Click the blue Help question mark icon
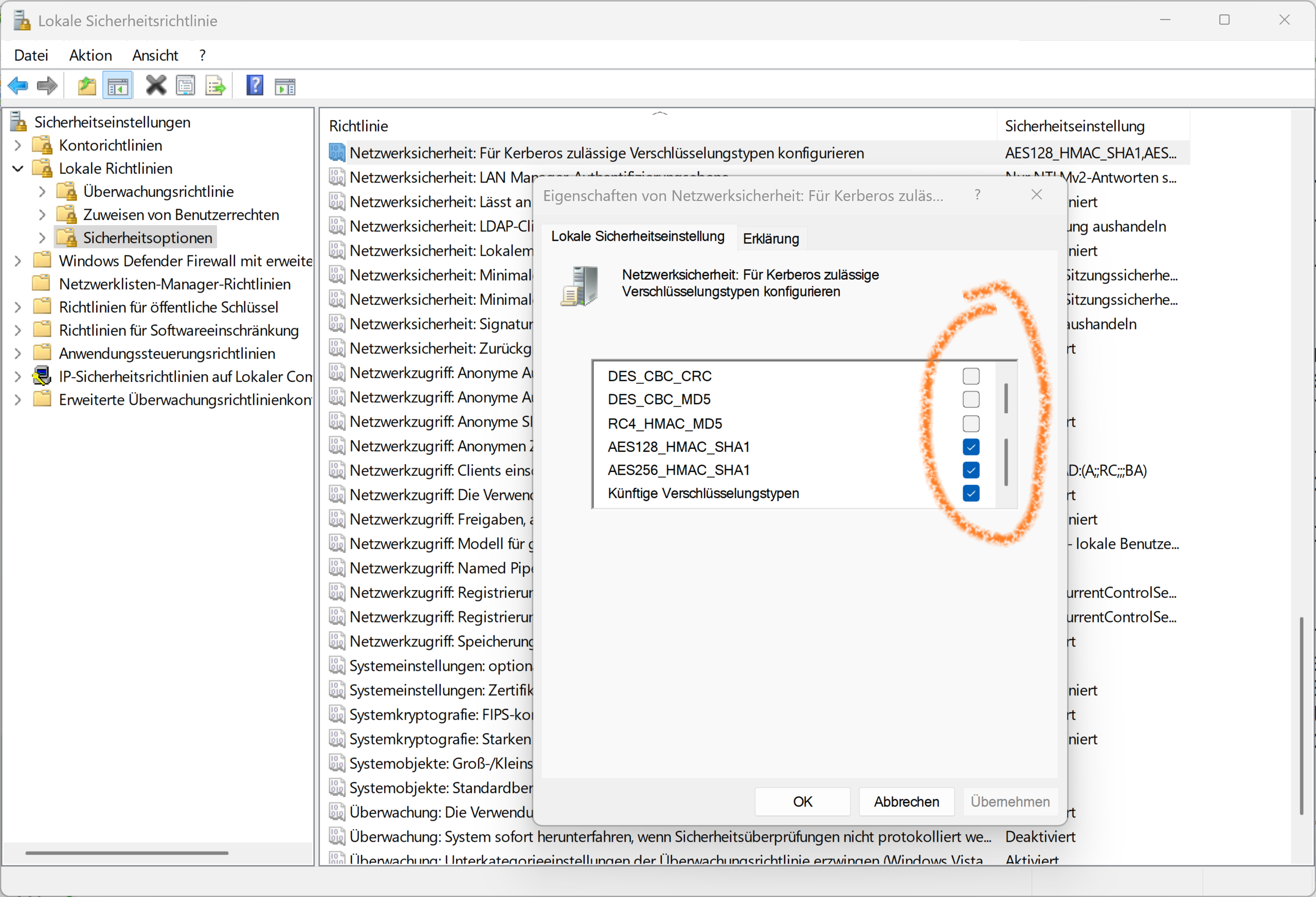 click(x=254, y=86)
